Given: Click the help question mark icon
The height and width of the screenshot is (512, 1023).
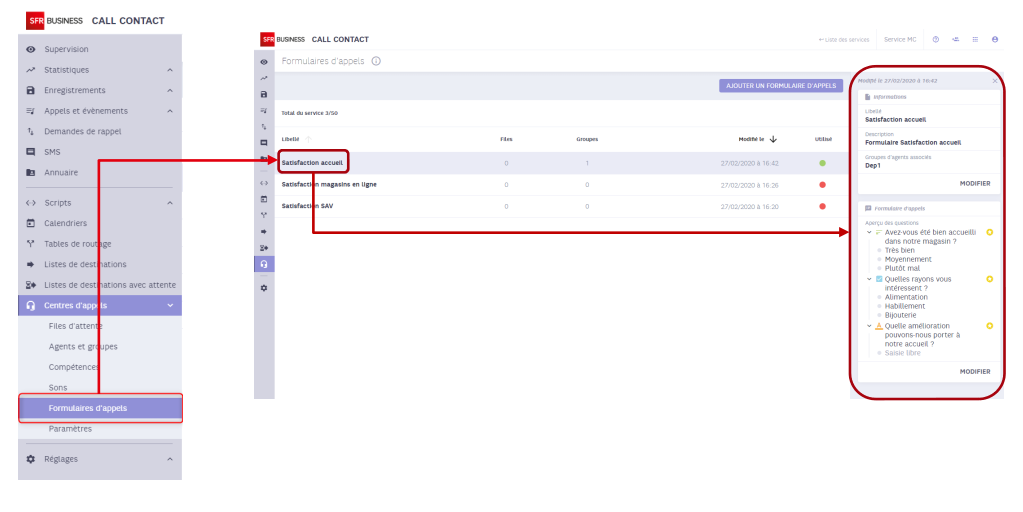Looking at the screenshot, I should click(936, 39).
